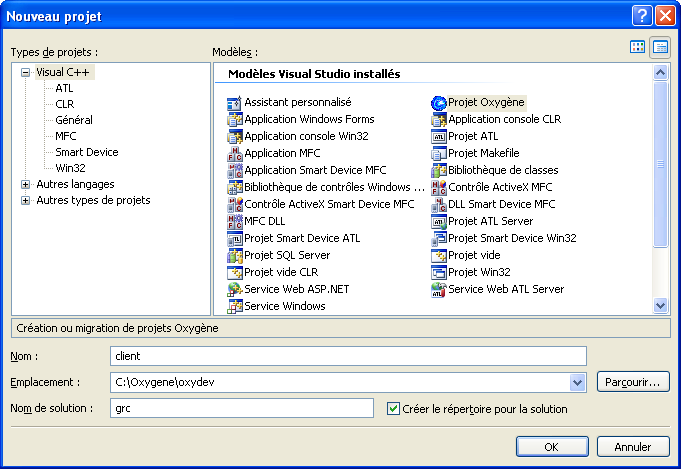
Task: Select the Projet Oxygène blue icon
Action: 438,103
